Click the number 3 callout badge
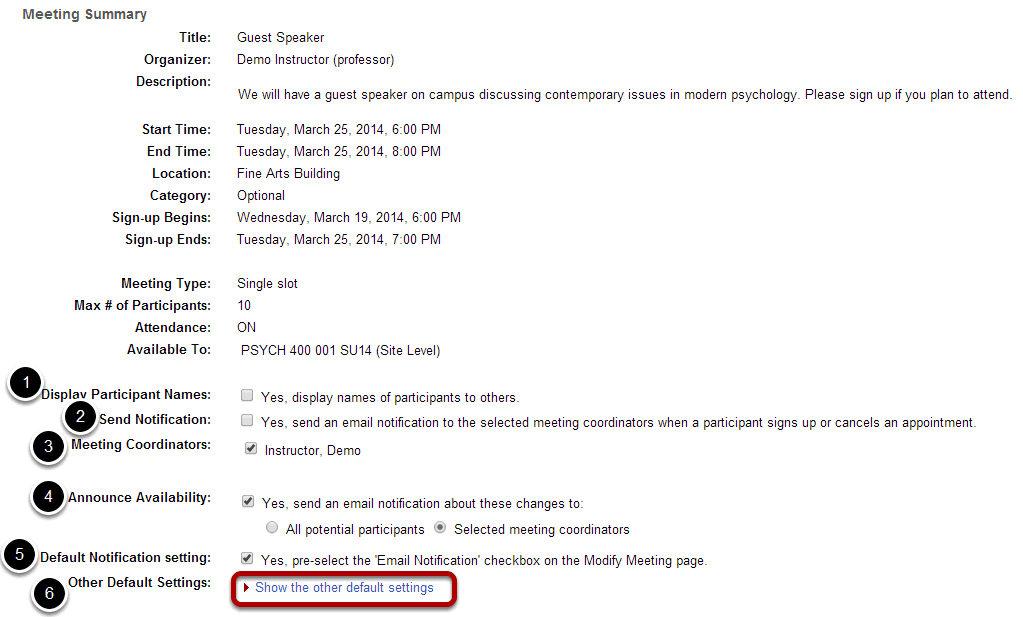 (x=48, y=447)
